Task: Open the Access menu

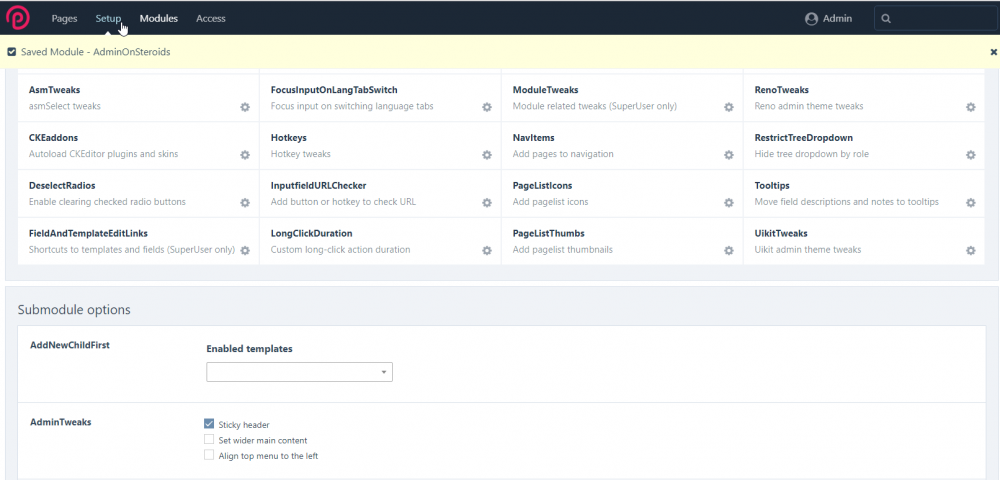Action: coord(211,18)
